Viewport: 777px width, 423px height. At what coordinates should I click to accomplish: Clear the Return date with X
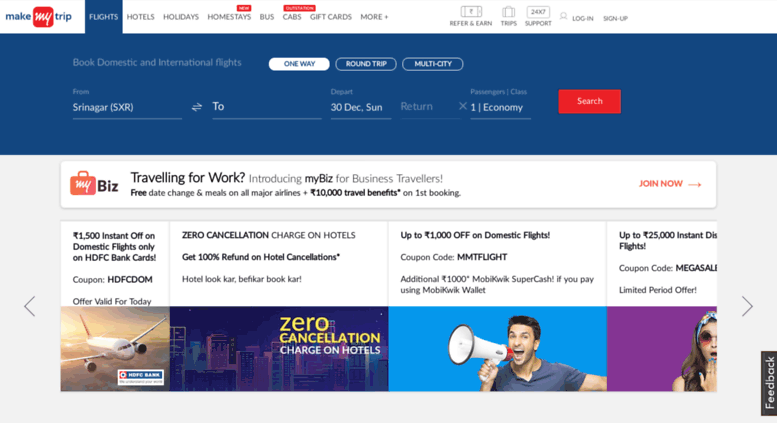(x=462, y=106)
